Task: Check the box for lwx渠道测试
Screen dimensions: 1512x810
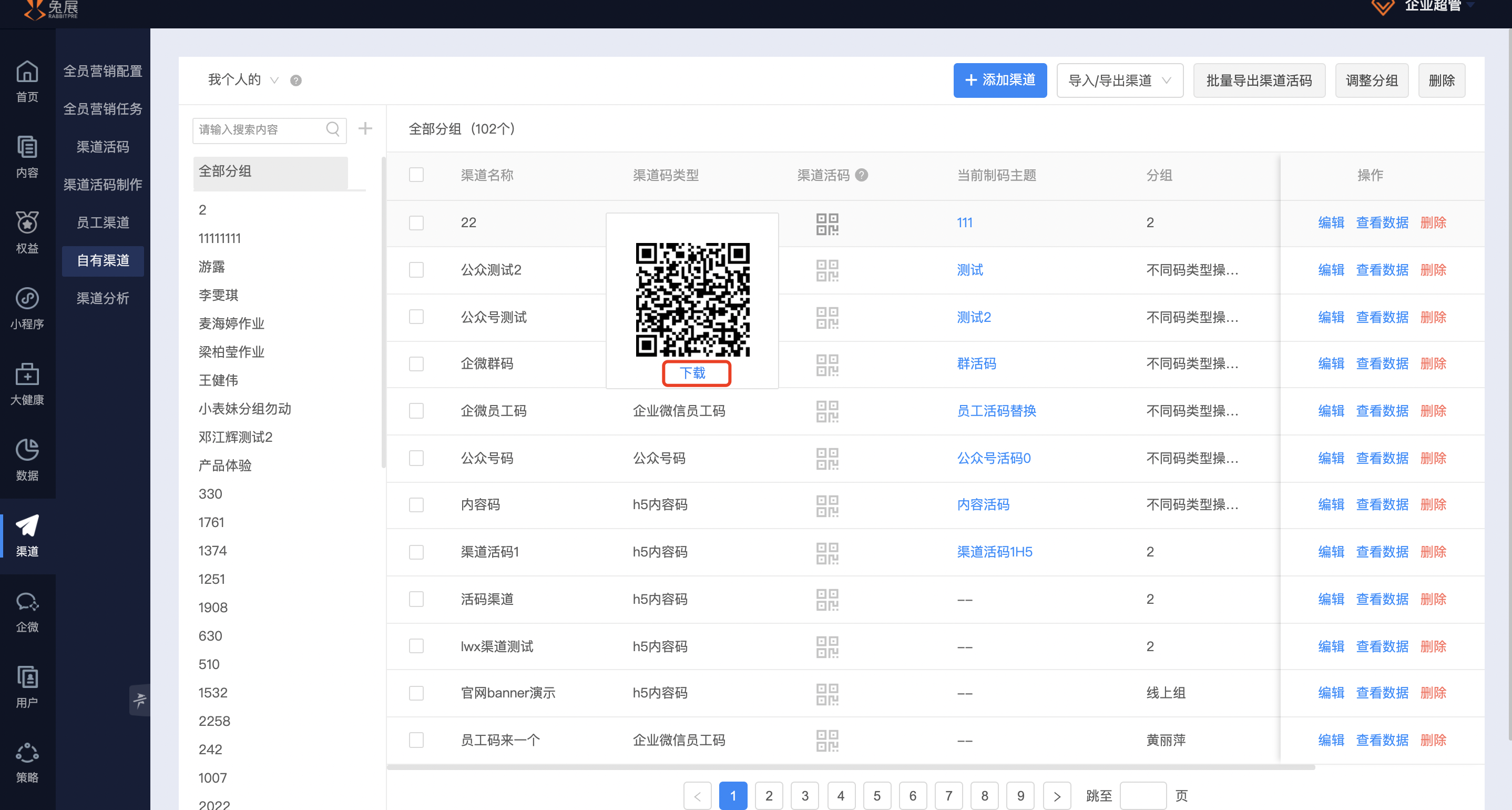Action: (x=416, y=646)
